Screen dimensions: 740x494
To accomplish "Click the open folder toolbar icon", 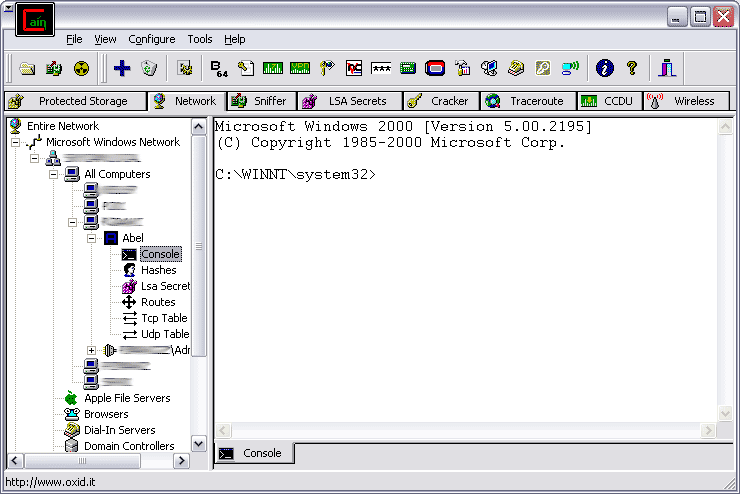I will tap(27, 68).
